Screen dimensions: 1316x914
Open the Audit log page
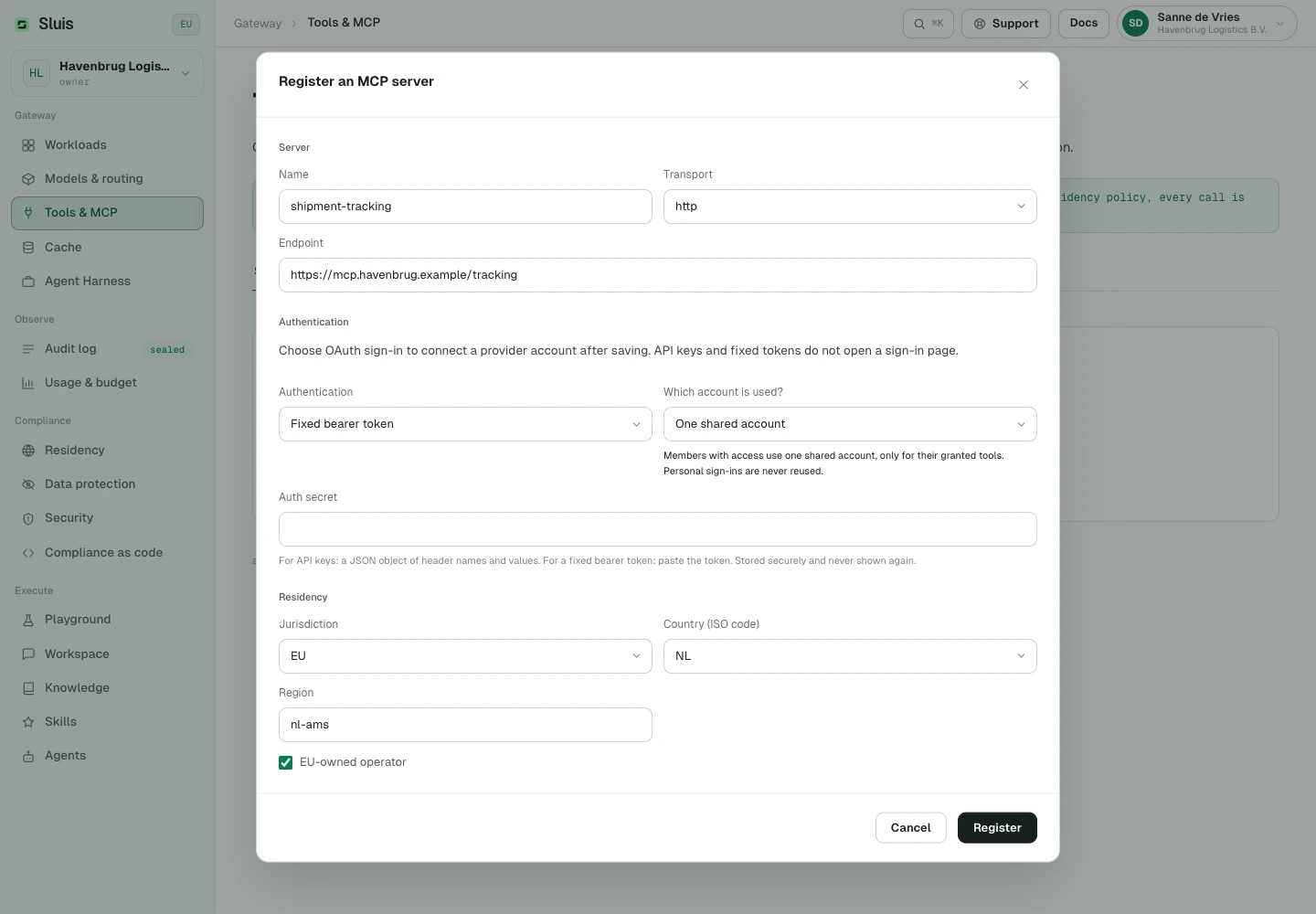107,349
